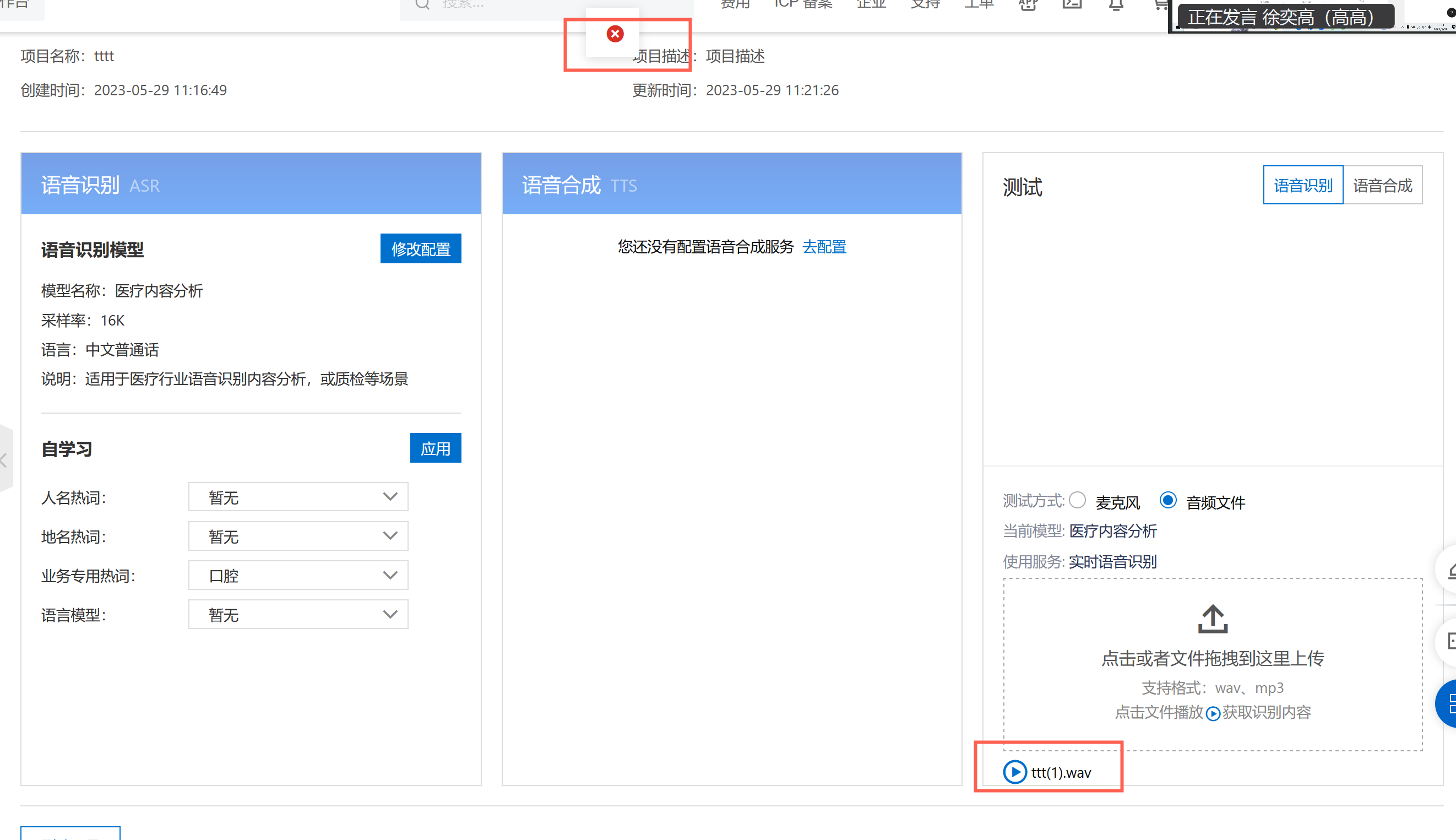Click the upload icon in the audio test area
Viewport: 1456px width, 840px height.
click(x=1212, y=620)
